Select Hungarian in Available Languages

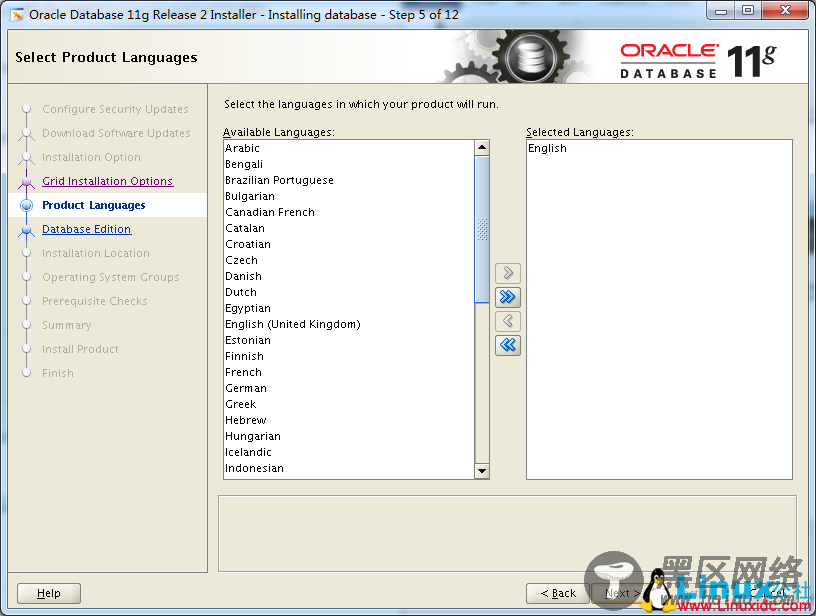[349, 436]
